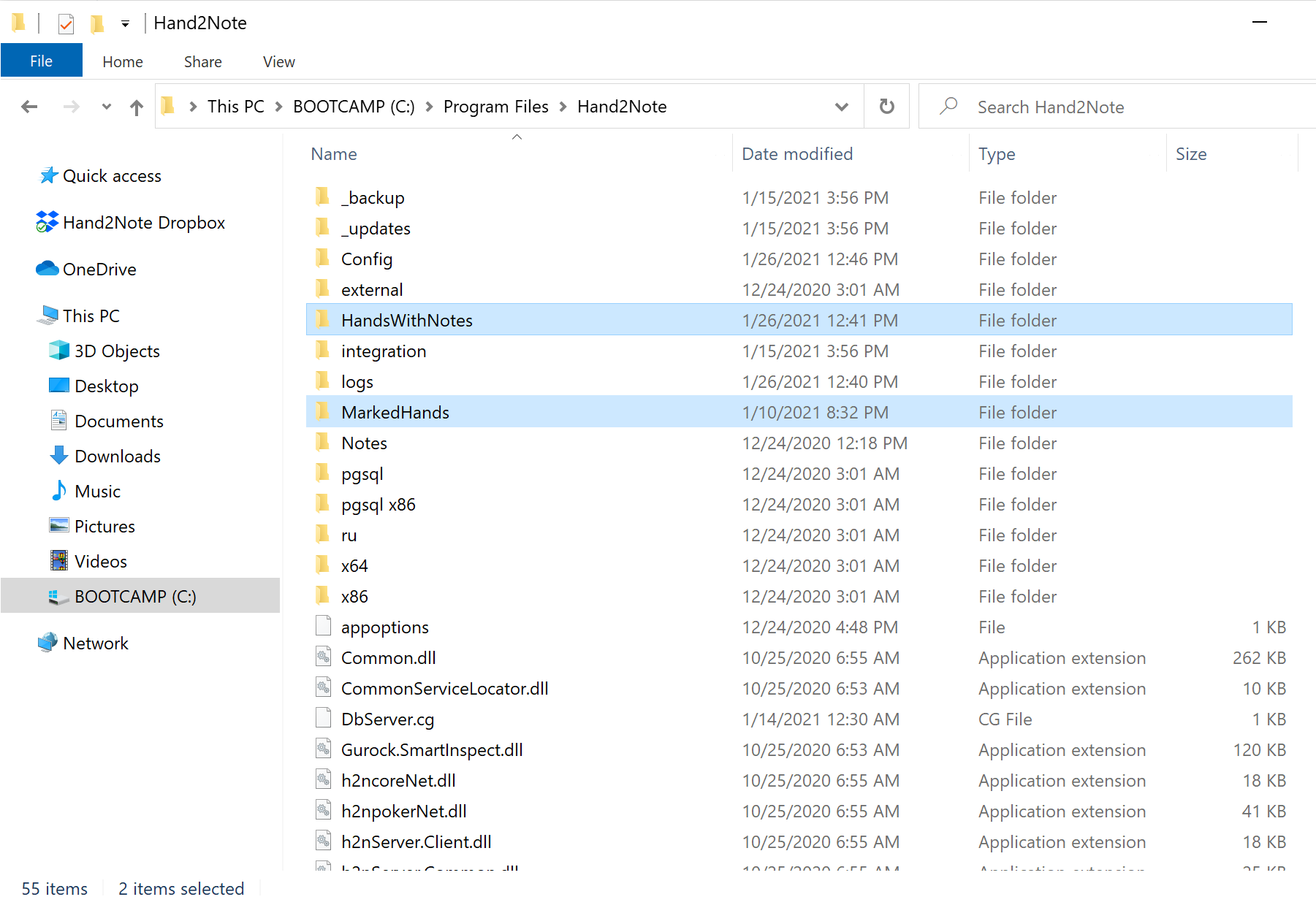The image size is (1316, 905).
Task: Click Hand2Note in the address breadcrumb
Action: pos(622,107)
